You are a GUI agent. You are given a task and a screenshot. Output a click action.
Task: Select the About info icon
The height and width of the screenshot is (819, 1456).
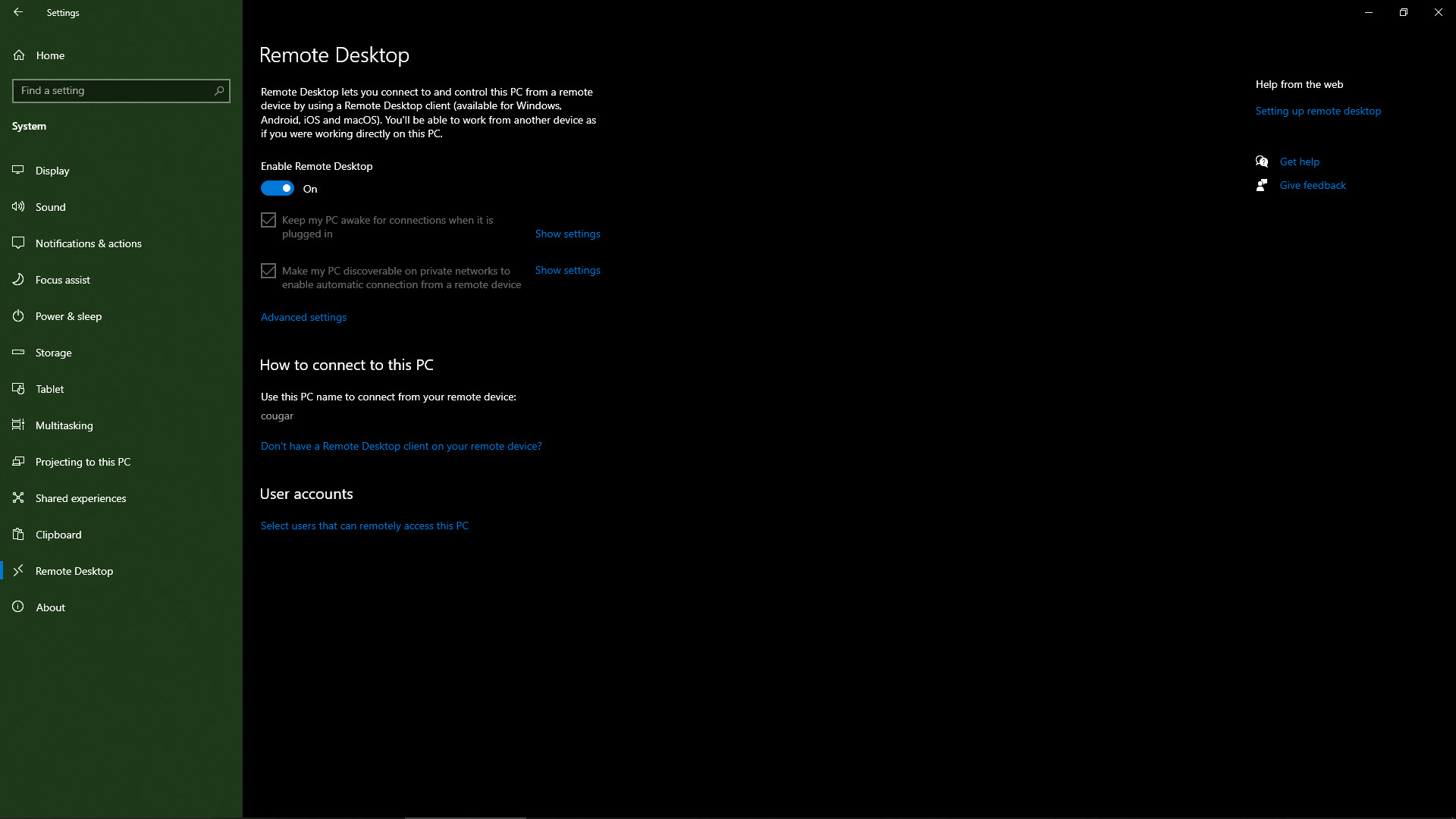[18, 607]
